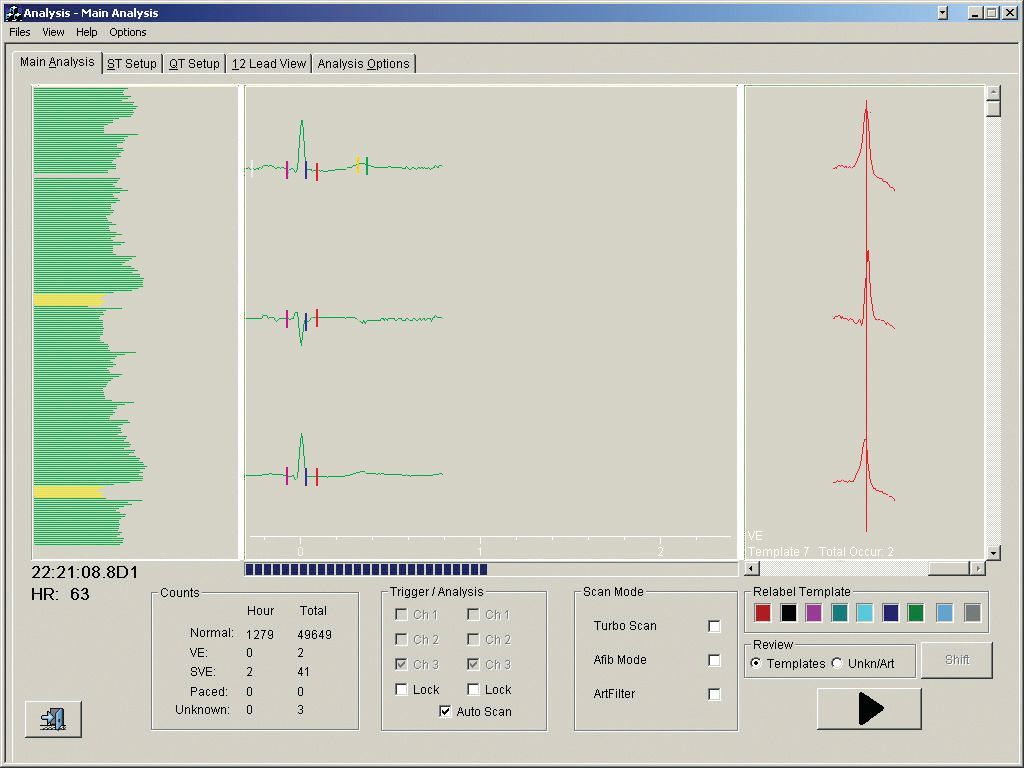Toggle the ArtFilter checkbox

pos(714,694)
